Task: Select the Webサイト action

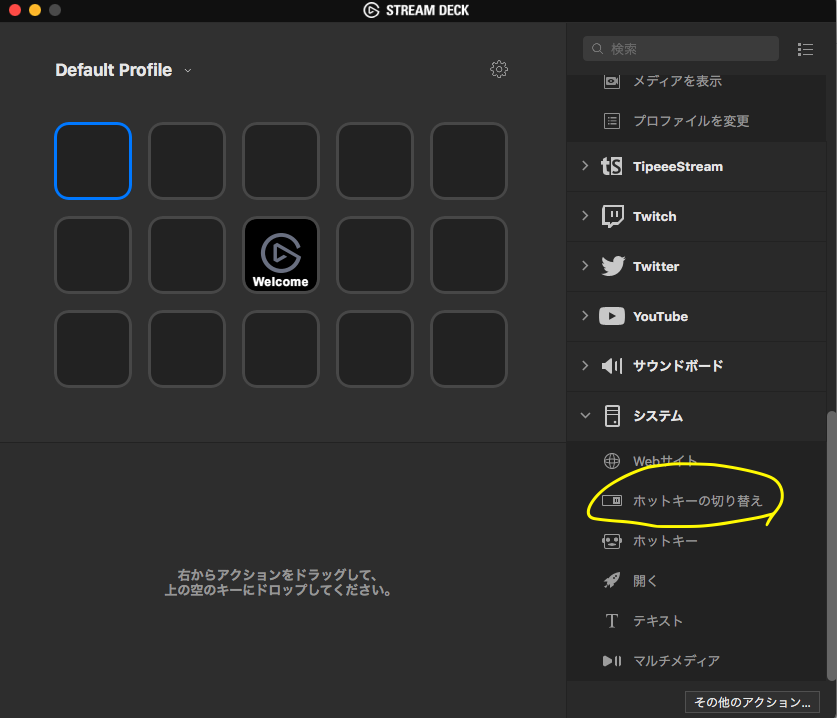Action: click(x=697, y=461)
